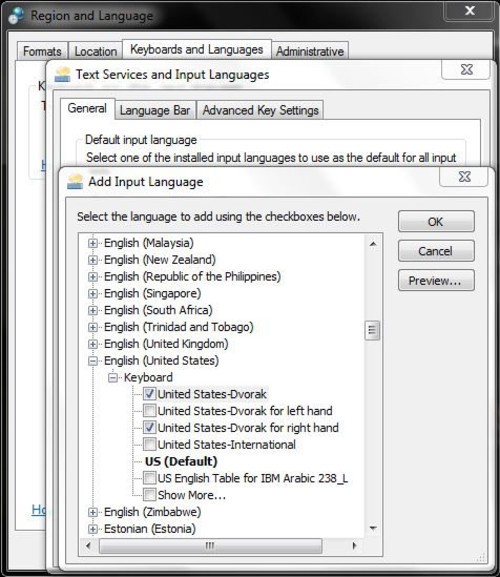Select the General tab in Text Services
The image size is (500, 577).
tap(87, 109)
